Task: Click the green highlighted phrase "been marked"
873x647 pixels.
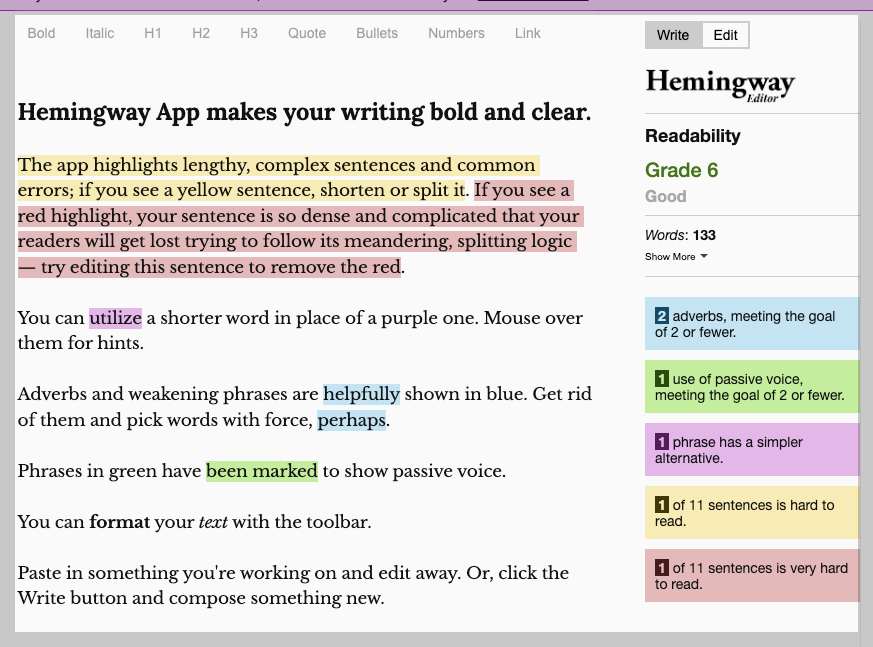Action: (x=262, y=471)
